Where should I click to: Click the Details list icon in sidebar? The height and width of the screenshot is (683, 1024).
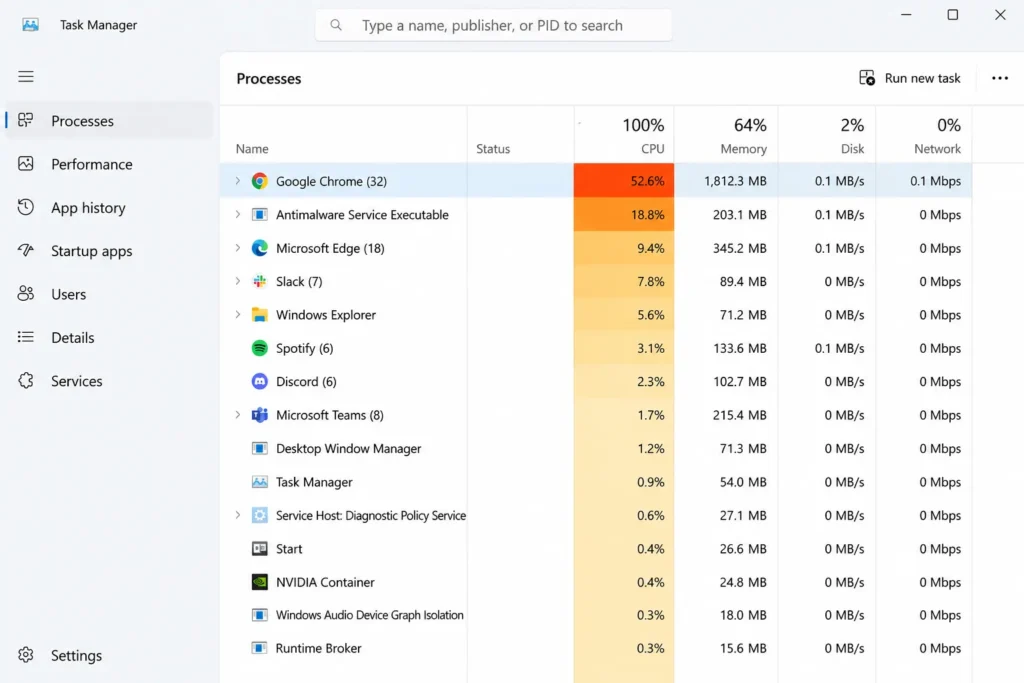[x=25, y=337]
